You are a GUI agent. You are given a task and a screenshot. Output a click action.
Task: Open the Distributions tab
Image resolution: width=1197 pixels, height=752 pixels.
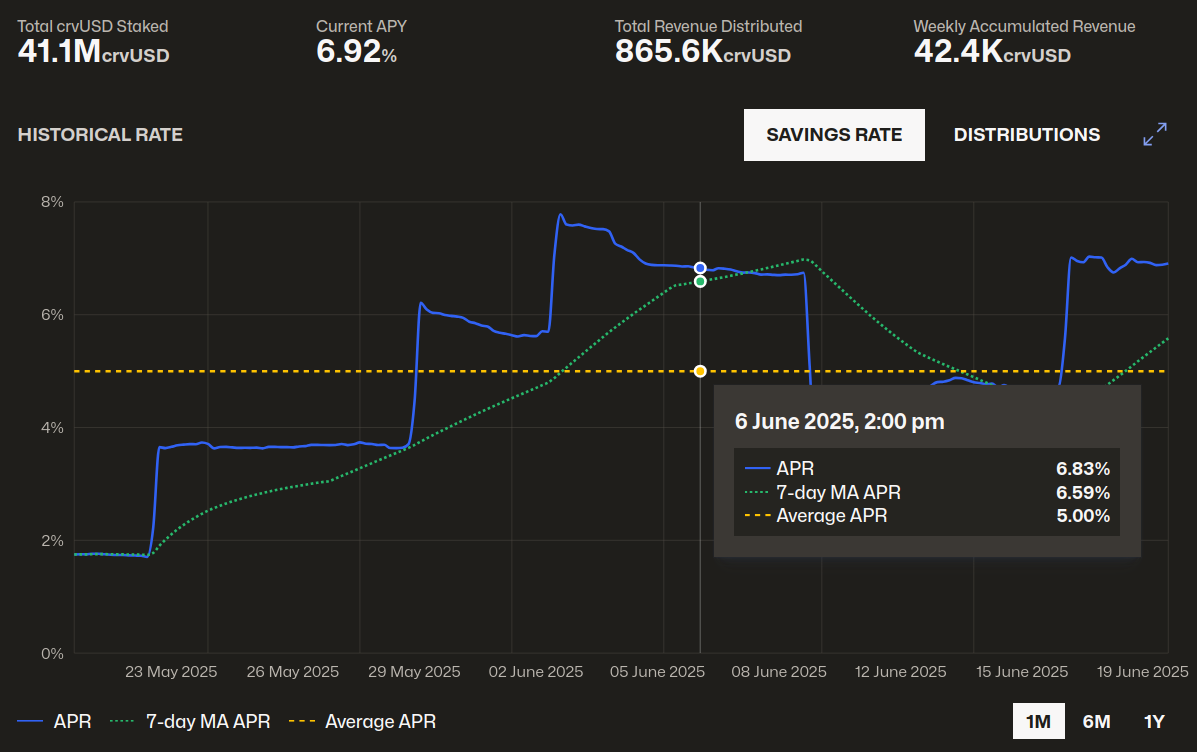coord(1026,135)
